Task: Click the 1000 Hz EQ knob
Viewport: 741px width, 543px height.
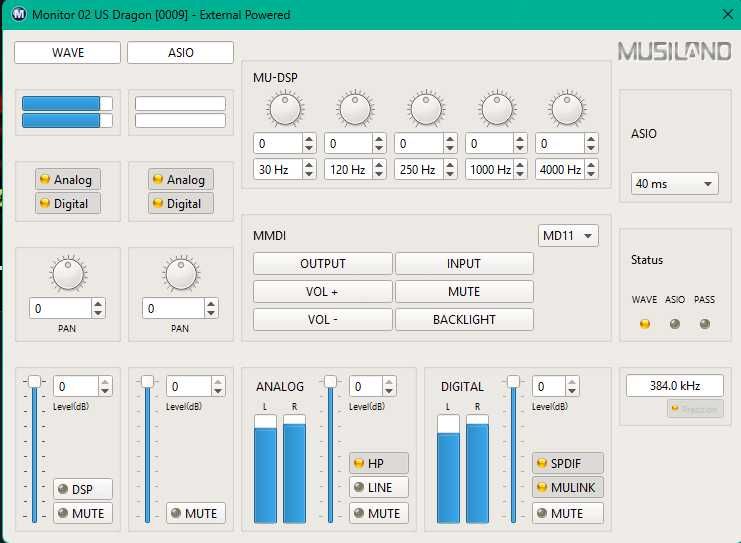Action: [497, 108]
